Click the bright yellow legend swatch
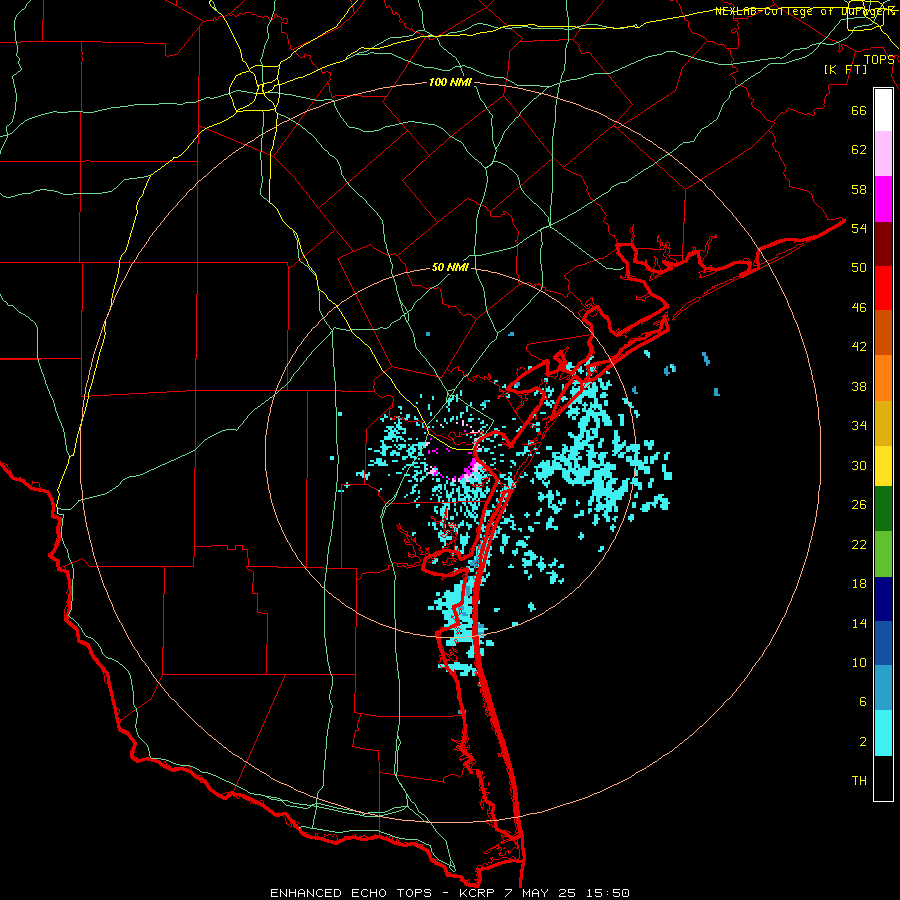 coord(883,465)
